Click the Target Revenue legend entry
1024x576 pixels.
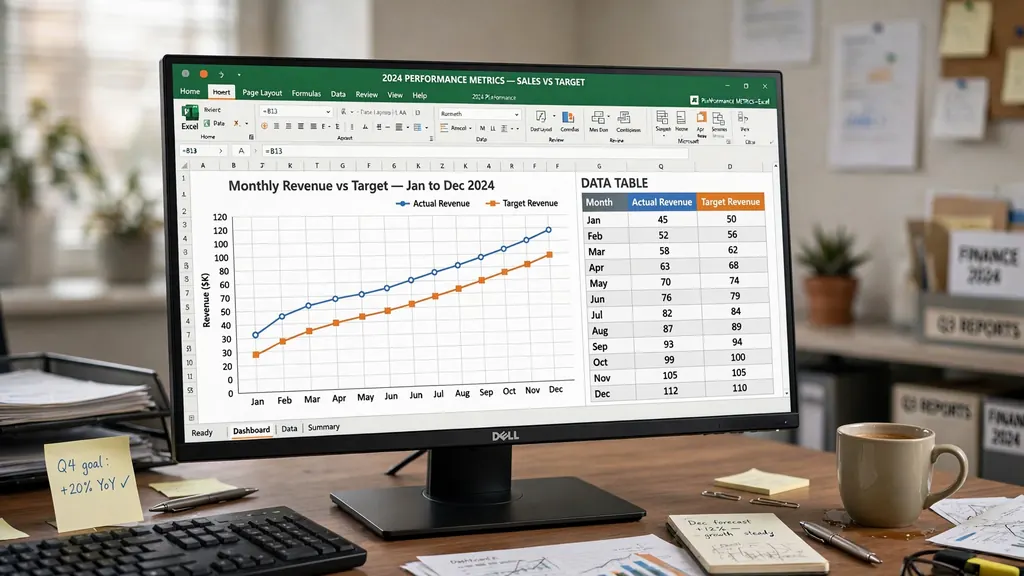pyautogui.click(x=522, y=203)
